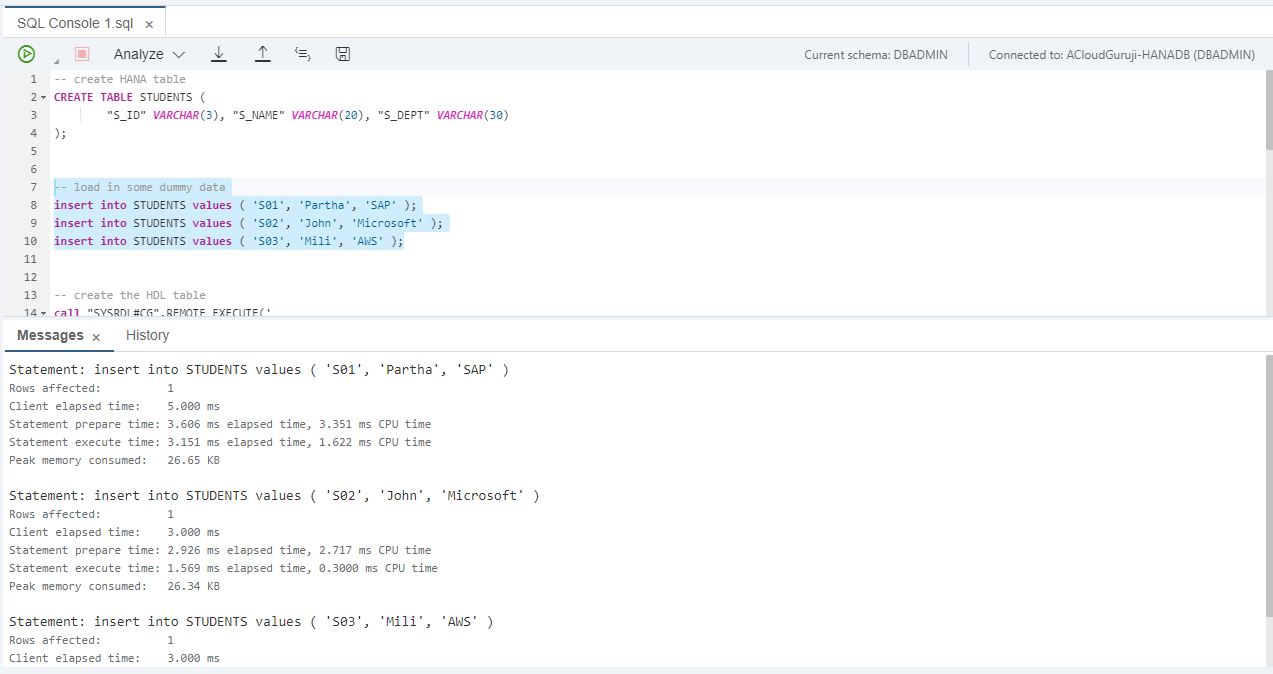Screen dimensions: 1273x674
Task: Close the SQL Console 1.sql tab
Action: (149, 24)
